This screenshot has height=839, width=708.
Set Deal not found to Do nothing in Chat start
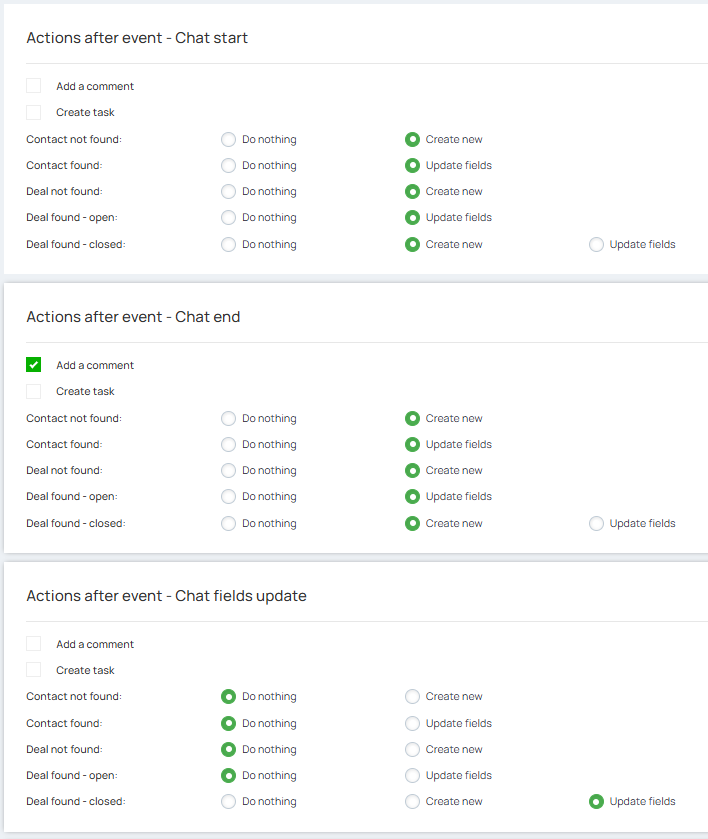[x=228, y=191]
